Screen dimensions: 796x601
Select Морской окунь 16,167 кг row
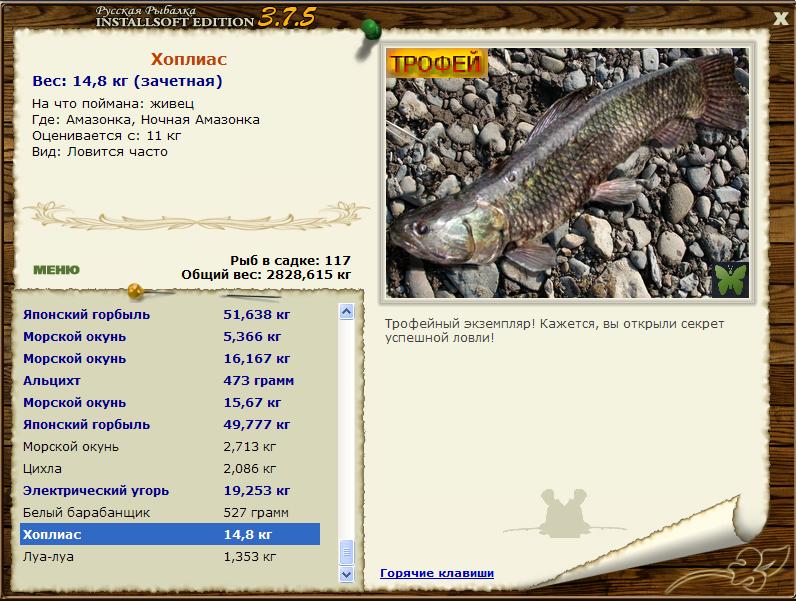coord(170,358)
